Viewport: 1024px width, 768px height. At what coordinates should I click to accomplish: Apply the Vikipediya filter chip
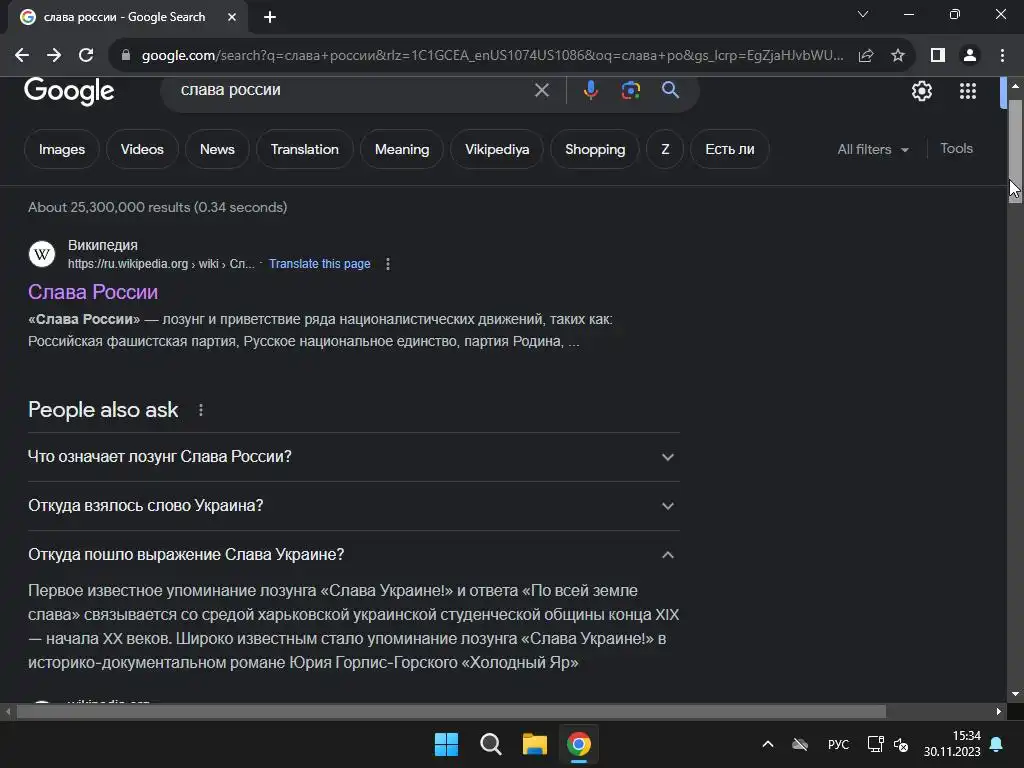497,150
